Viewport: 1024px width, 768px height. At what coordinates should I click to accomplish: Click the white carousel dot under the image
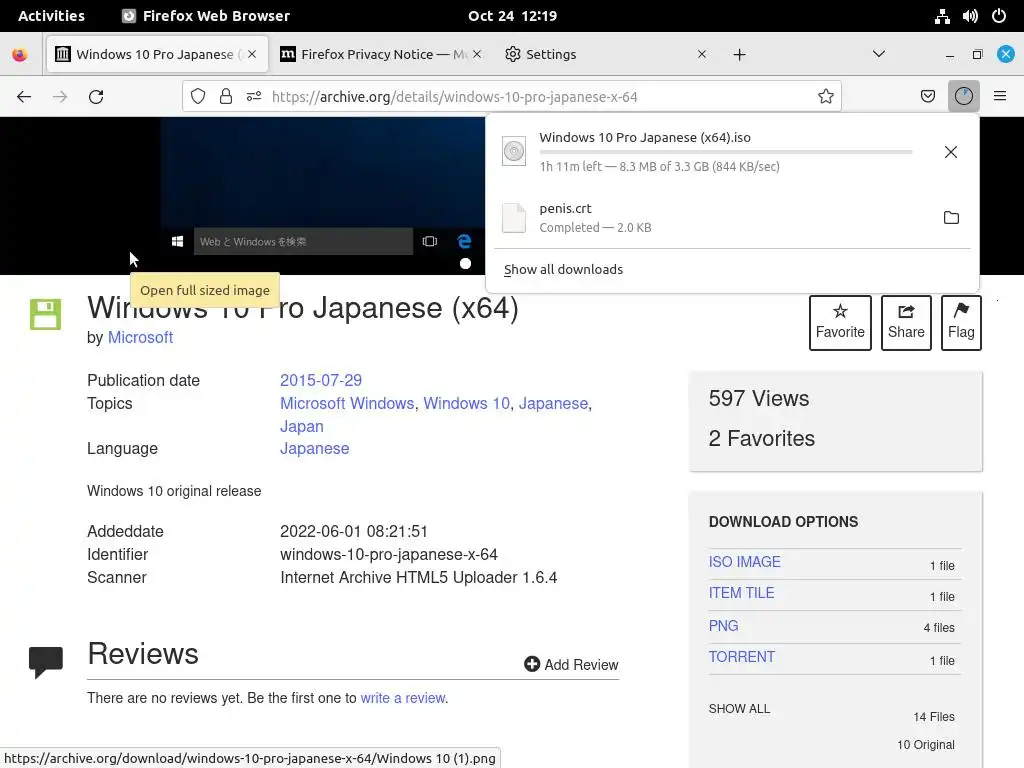tap(465, 264)
